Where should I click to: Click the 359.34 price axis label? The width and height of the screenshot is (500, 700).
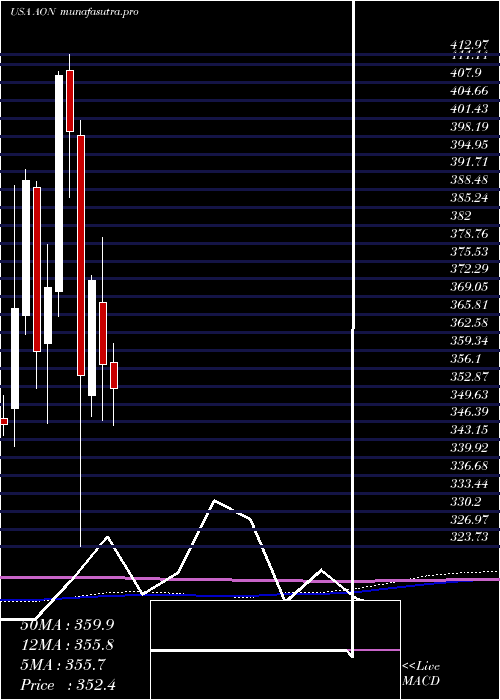pos(470,340)
